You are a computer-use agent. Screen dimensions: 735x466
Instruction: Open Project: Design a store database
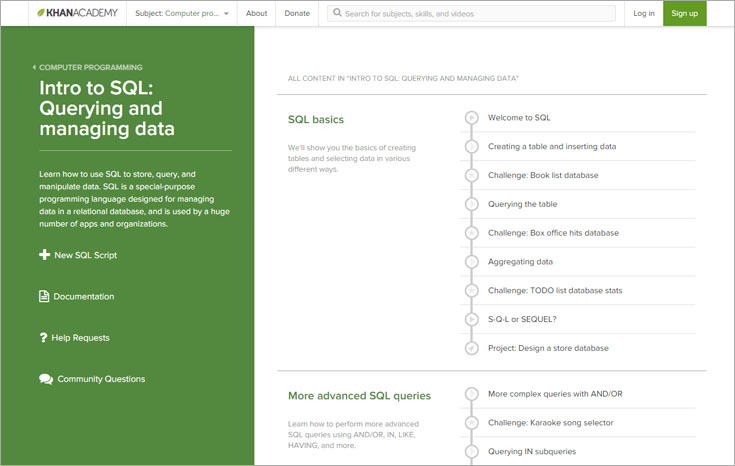[x=548, y=348]
